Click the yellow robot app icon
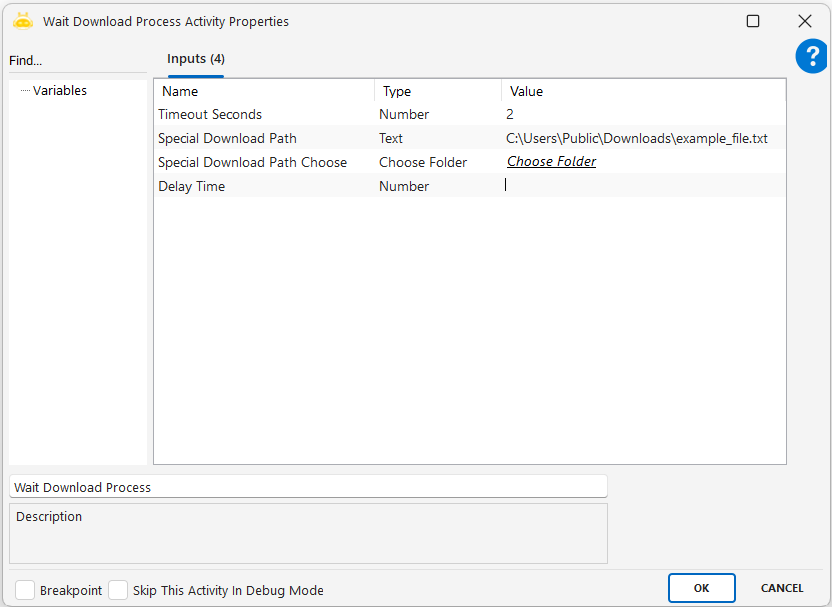 tap(23, 20)
